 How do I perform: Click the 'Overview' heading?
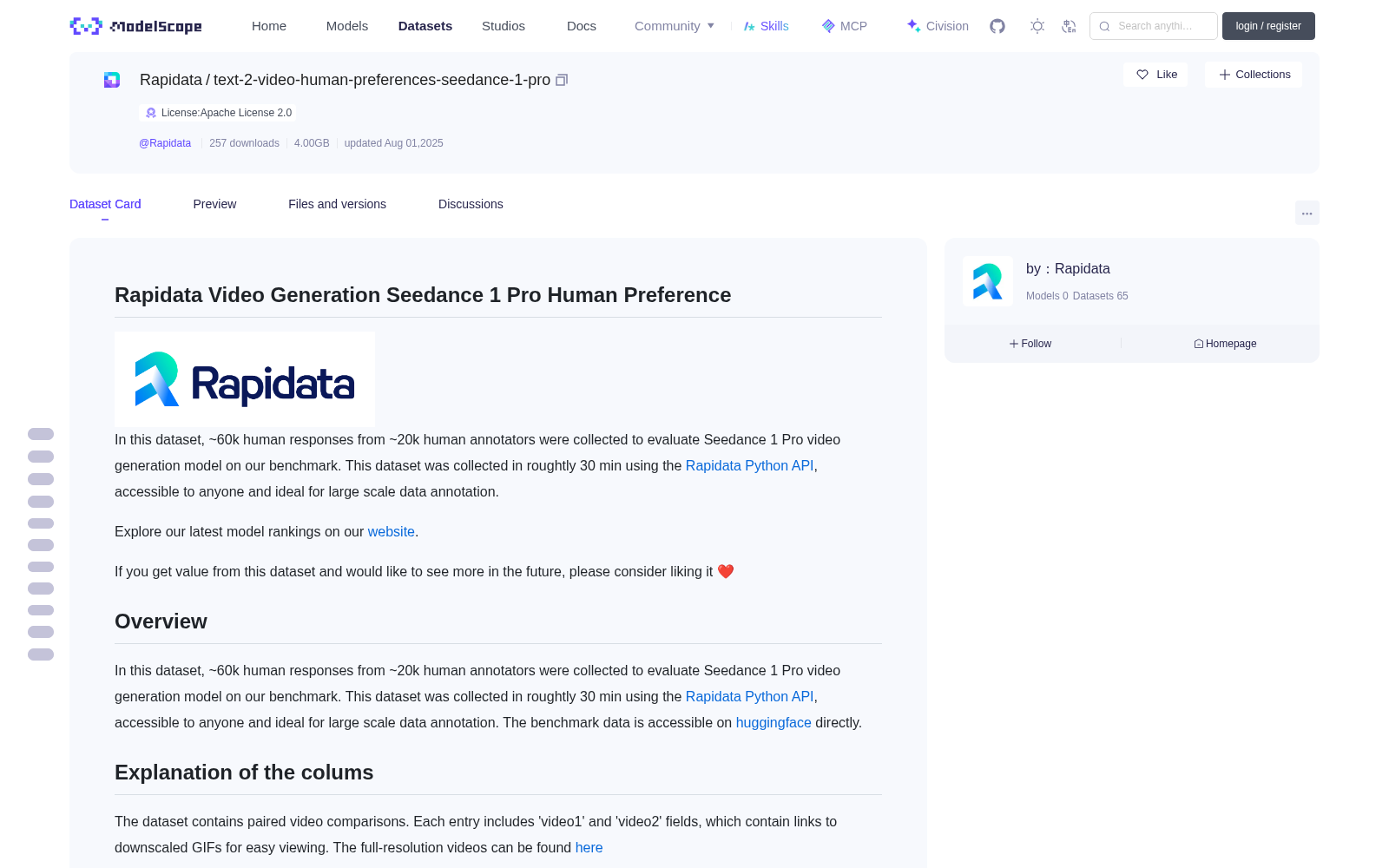(161, 621)
